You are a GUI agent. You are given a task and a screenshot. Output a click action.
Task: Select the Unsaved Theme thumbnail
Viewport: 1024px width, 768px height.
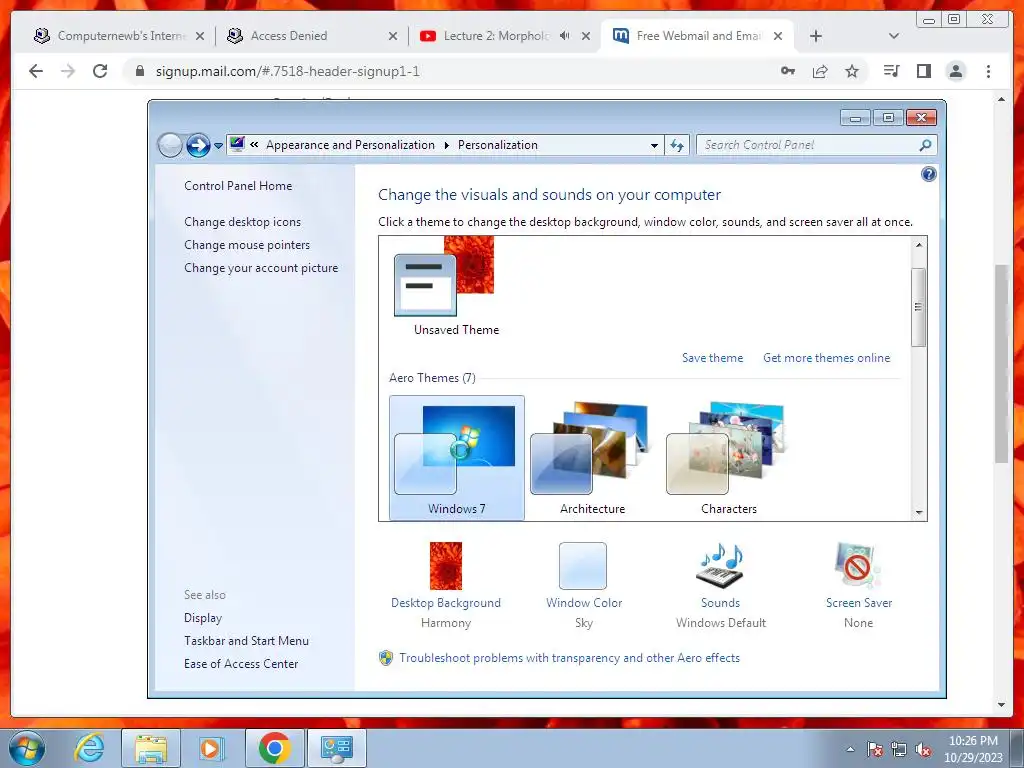pos(444,276)
